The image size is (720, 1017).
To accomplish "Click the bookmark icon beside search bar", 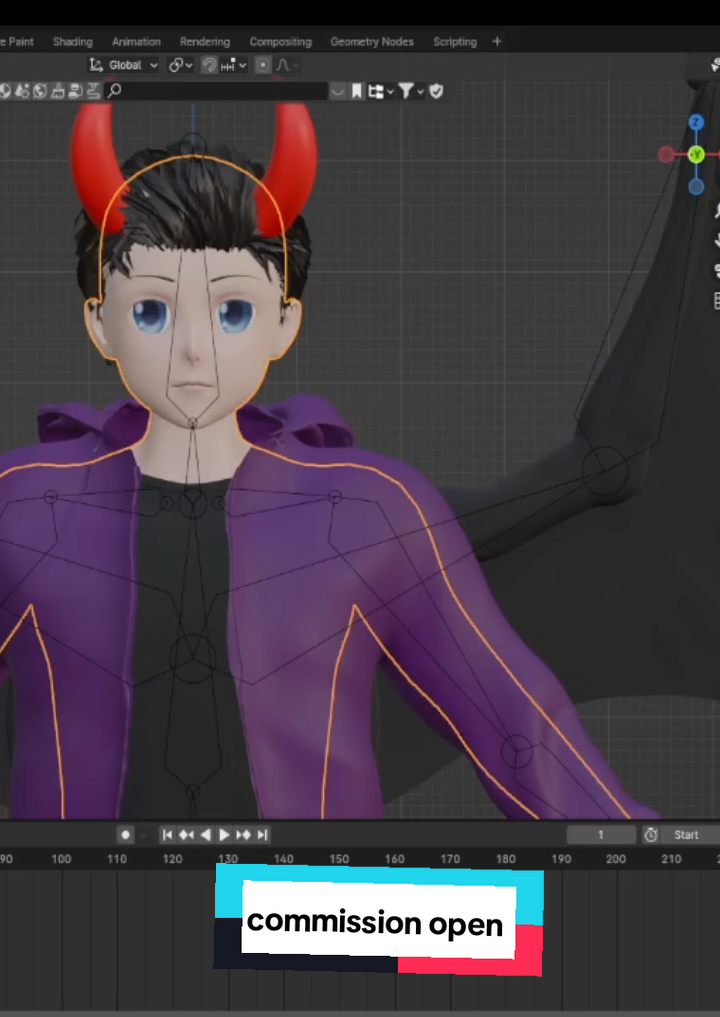I will 356,91.
